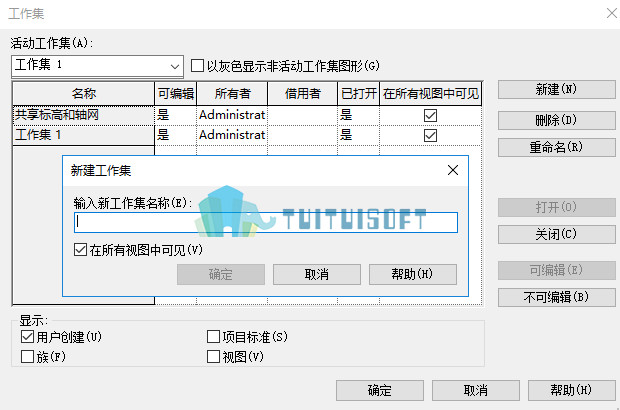620x410 pixels.
Task: Click the 已打开 column header
Action: pos(359,94)
